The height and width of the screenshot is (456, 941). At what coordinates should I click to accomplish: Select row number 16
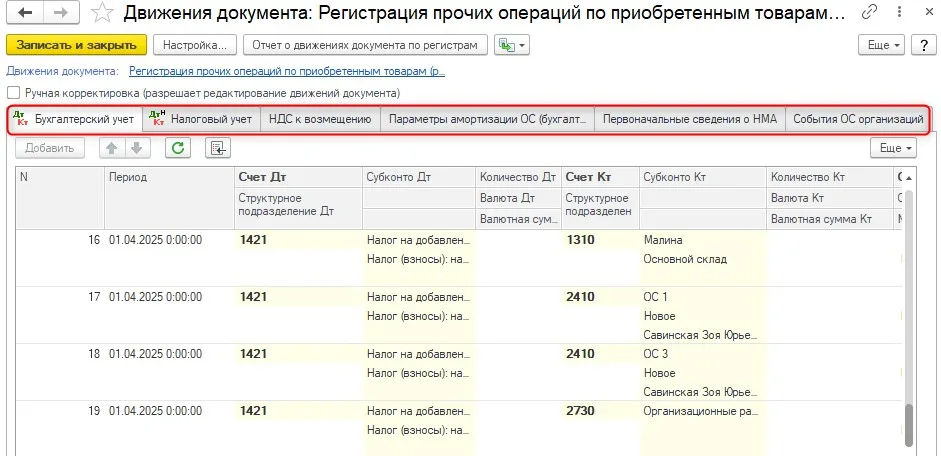pos(459,258)
